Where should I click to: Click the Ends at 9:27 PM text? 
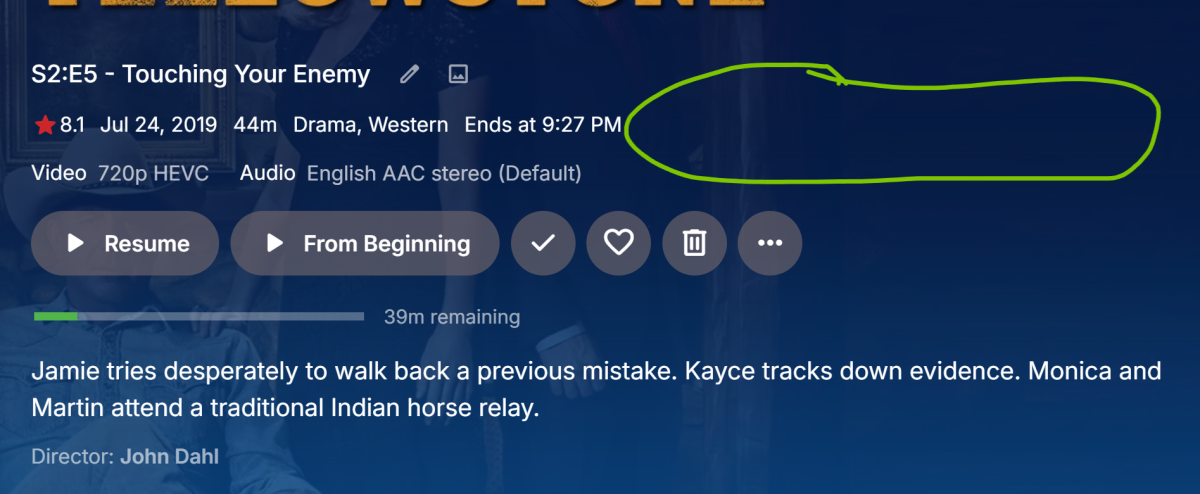click(x=543, y=126)
